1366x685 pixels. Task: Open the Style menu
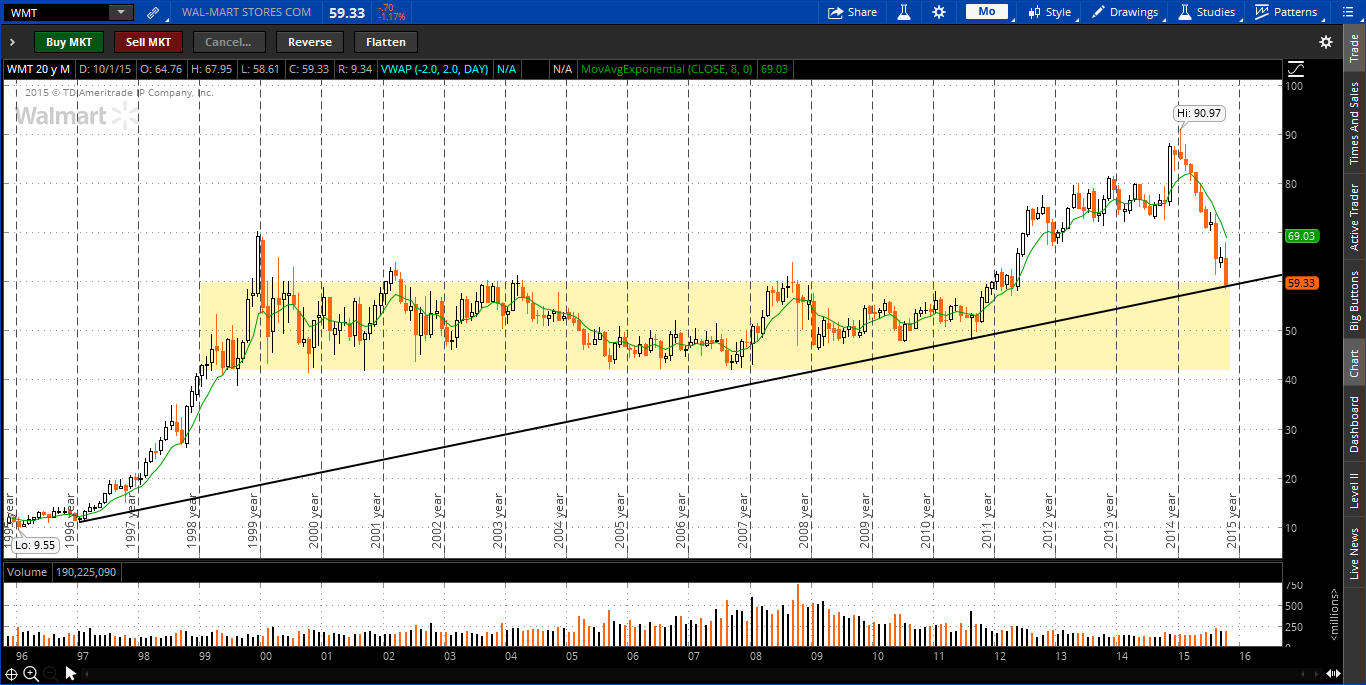pos(1050,12)
